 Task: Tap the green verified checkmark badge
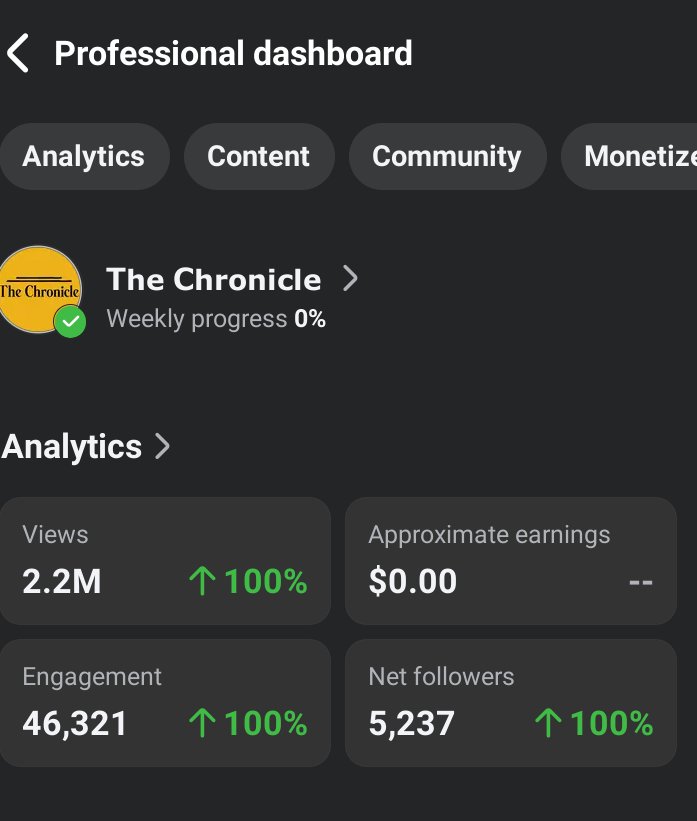click(70, 321)
